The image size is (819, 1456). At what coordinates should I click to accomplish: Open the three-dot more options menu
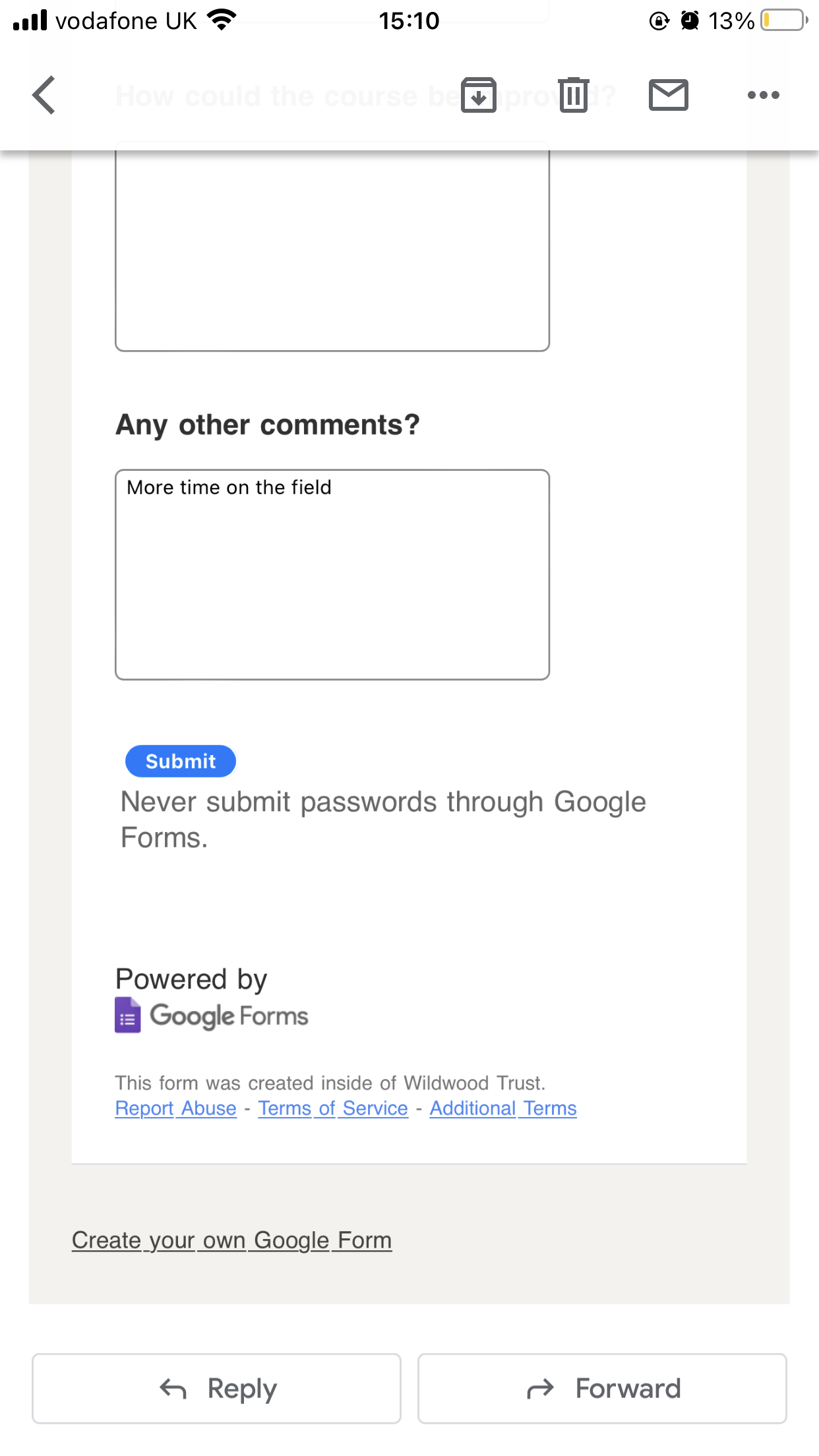point(763,95)
